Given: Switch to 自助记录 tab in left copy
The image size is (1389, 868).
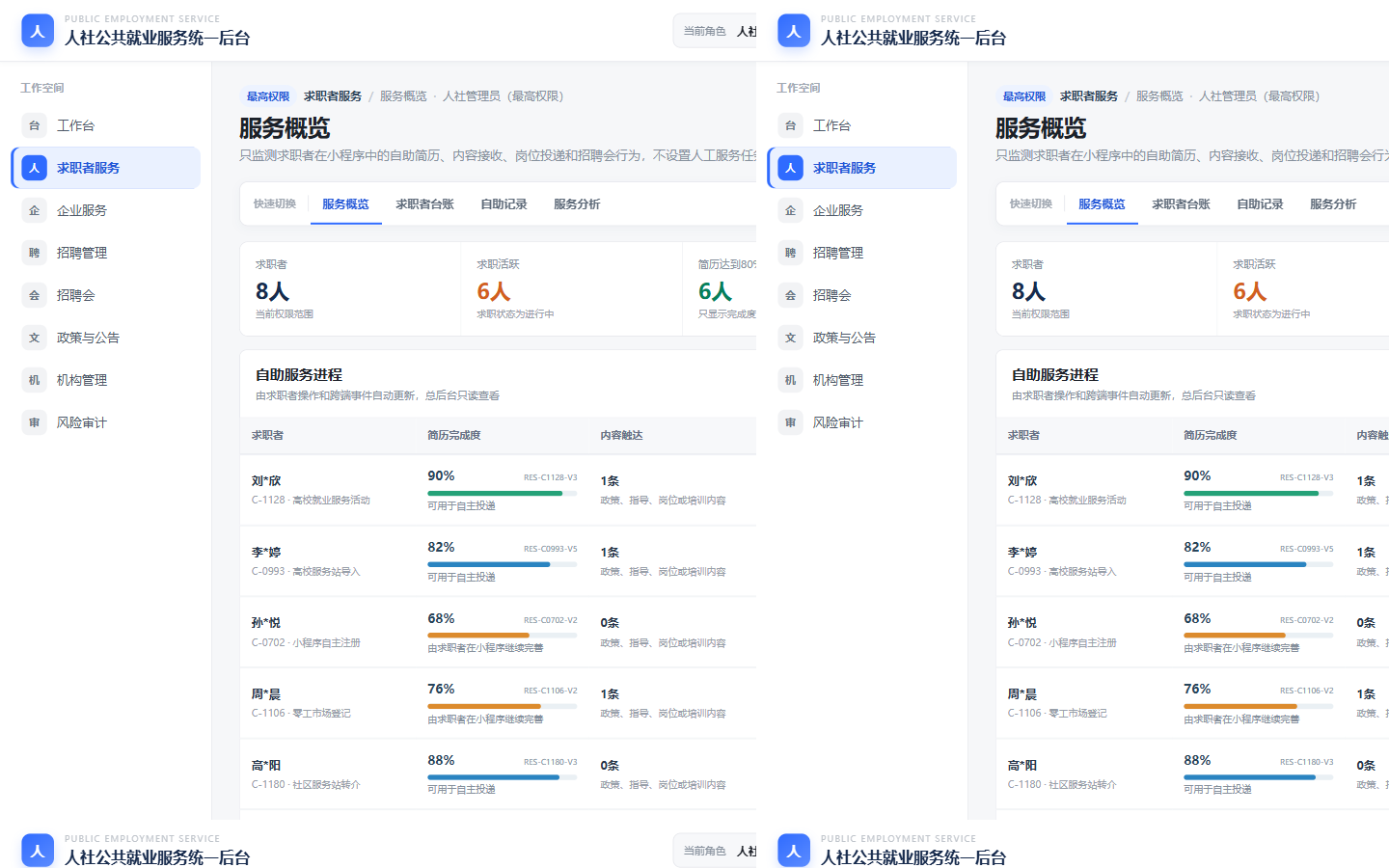Looking at the screenshot, I should 504,204.
